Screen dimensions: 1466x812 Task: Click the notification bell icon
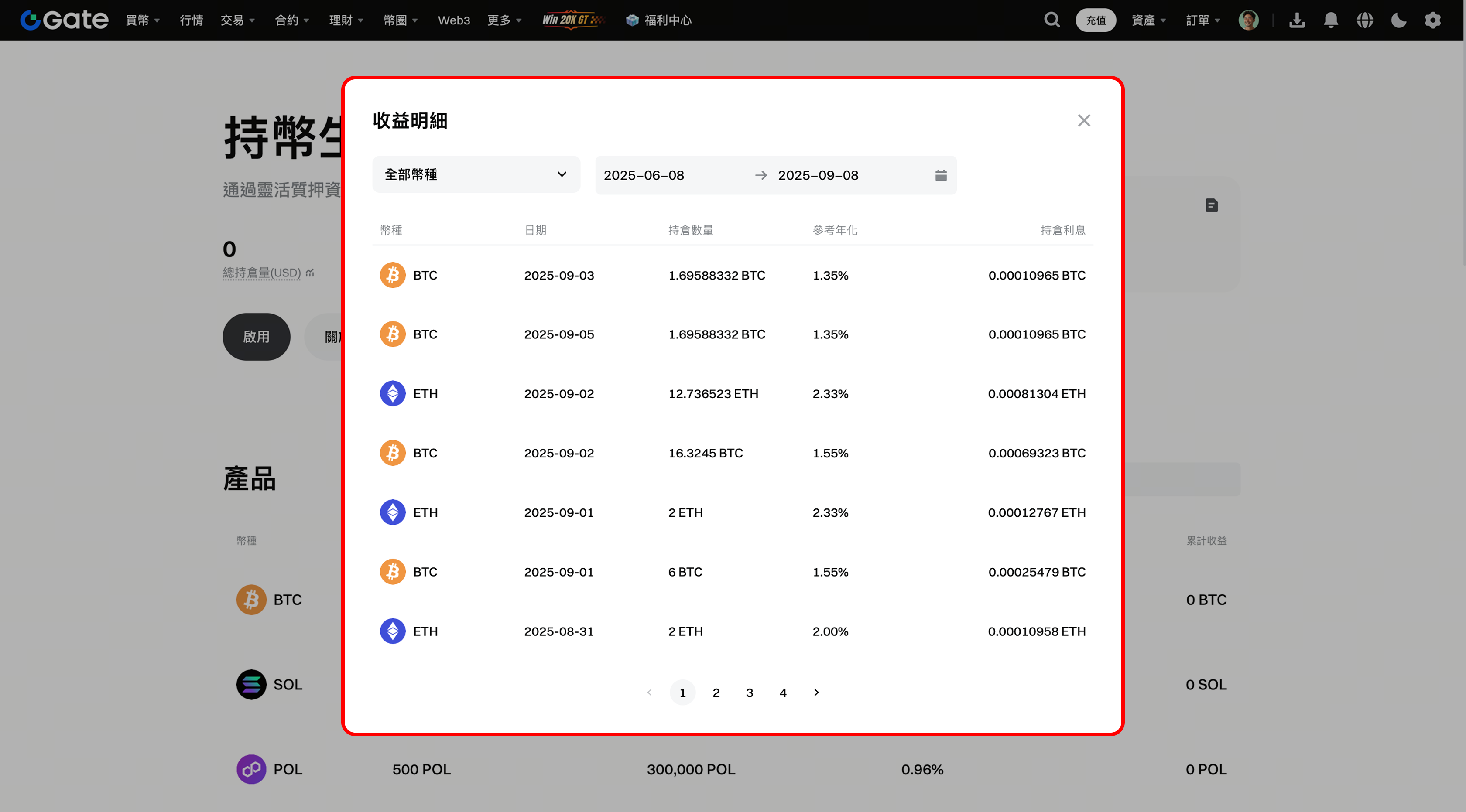(x=1331, y=20)
